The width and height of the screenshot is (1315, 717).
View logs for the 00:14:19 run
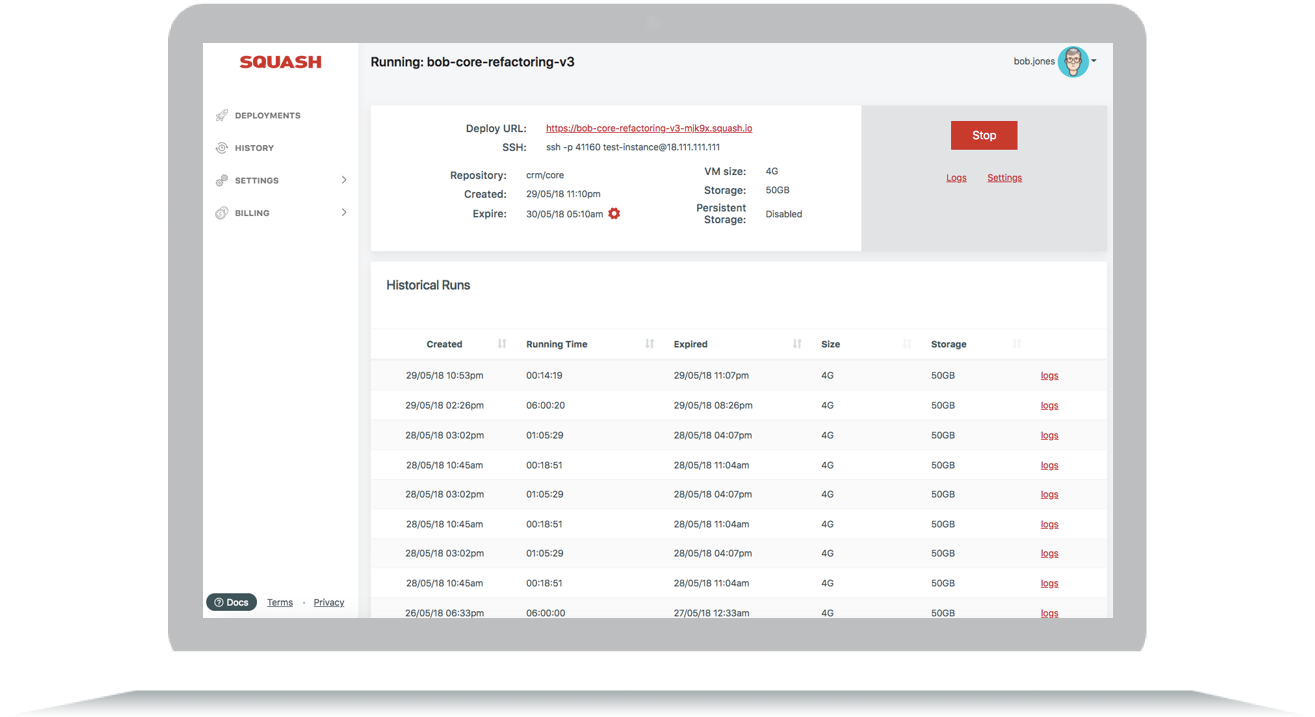[1049, 376]
